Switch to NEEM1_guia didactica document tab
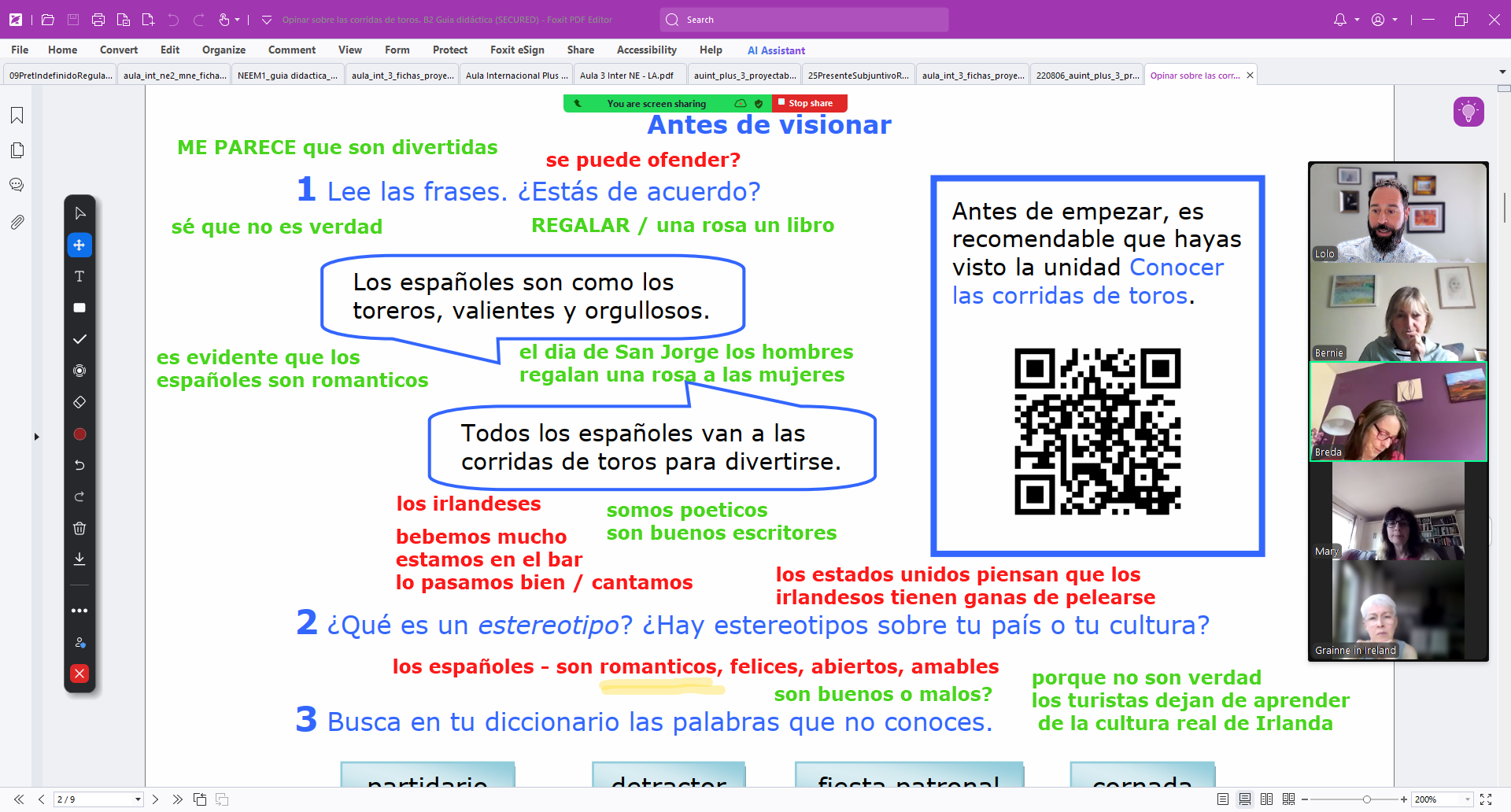 (x=287, y=76)
